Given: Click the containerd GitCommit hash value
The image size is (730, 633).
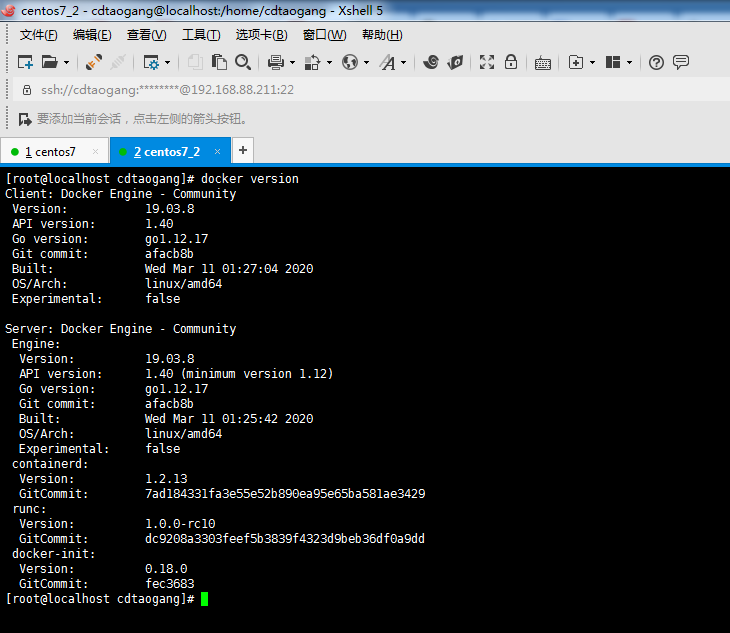Looking at the screenshot, I should [x=285, y=494].
